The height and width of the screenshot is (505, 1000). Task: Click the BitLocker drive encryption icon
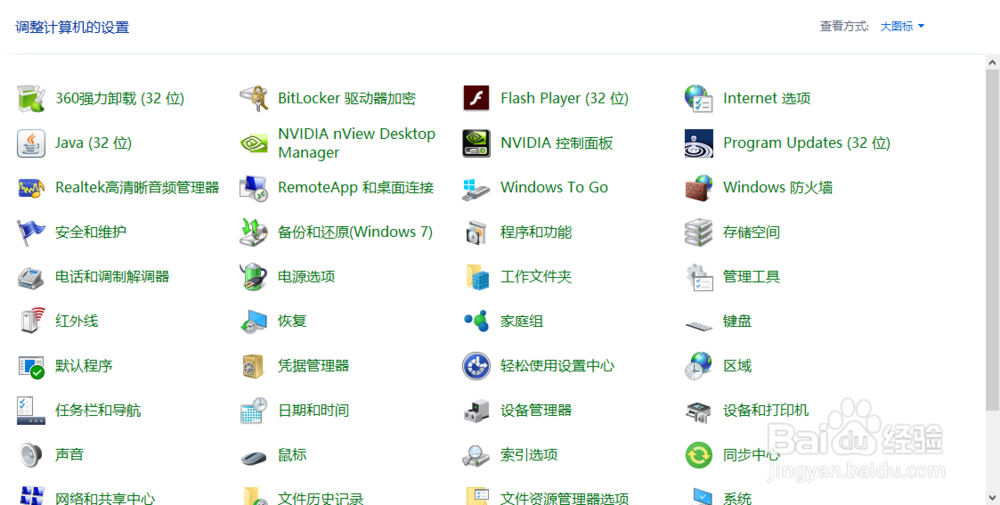tap(253, 99)
